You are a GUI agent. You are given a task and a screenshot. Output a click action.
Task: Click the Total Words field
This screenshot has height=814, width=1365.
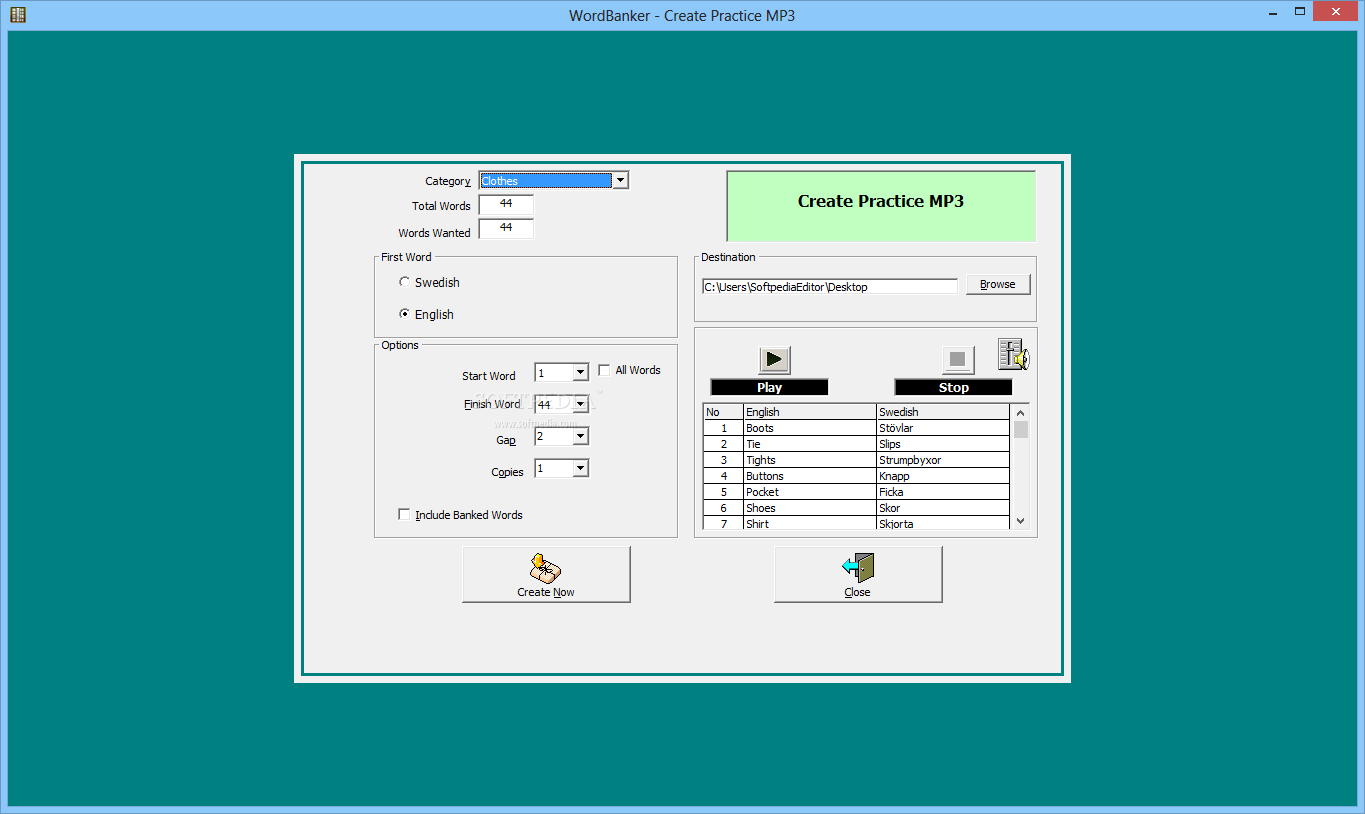pyautogui.click(x=506, y=205)
